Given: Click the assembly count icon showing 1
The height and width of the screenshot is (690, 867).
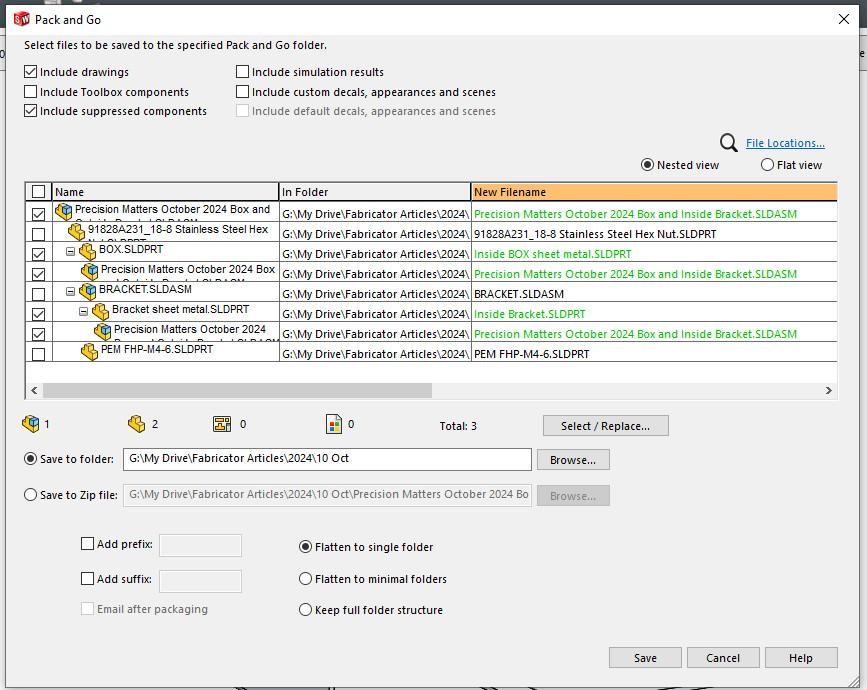Looking at the screenshot, I should point(32,424).
